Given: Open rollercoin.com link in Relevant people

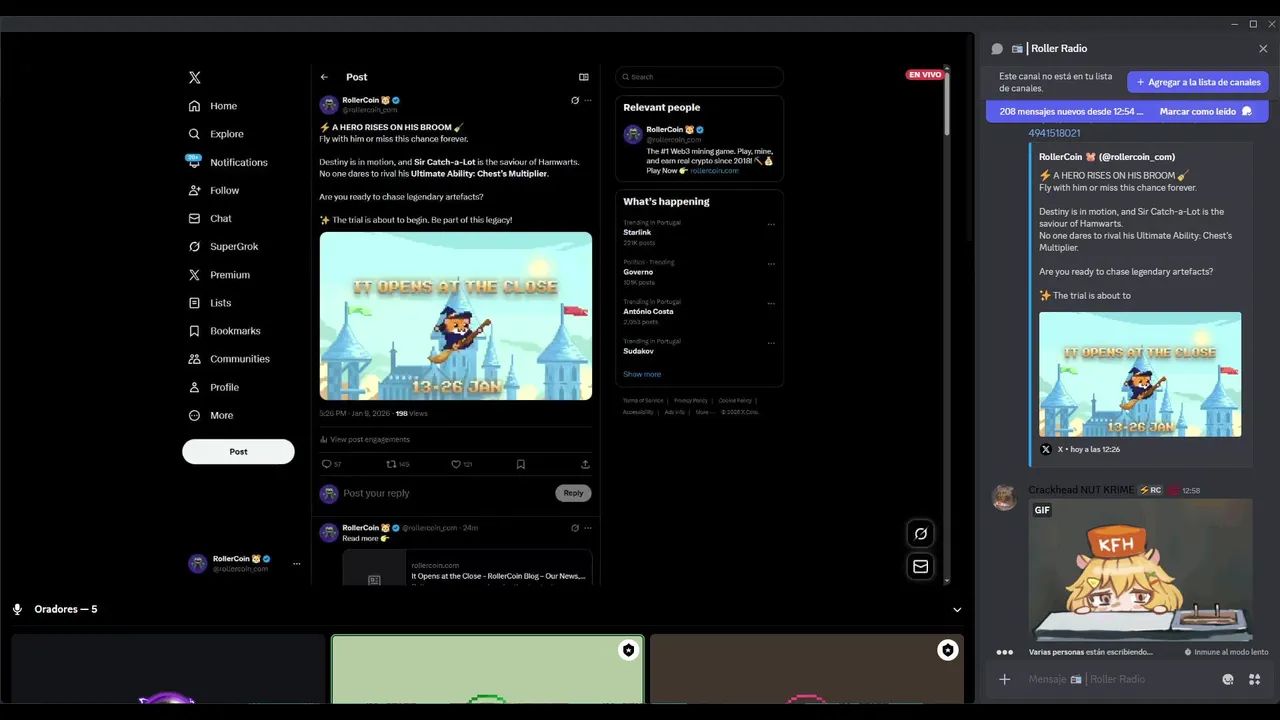Looking at the screenshot, I should tap(714, 171).
